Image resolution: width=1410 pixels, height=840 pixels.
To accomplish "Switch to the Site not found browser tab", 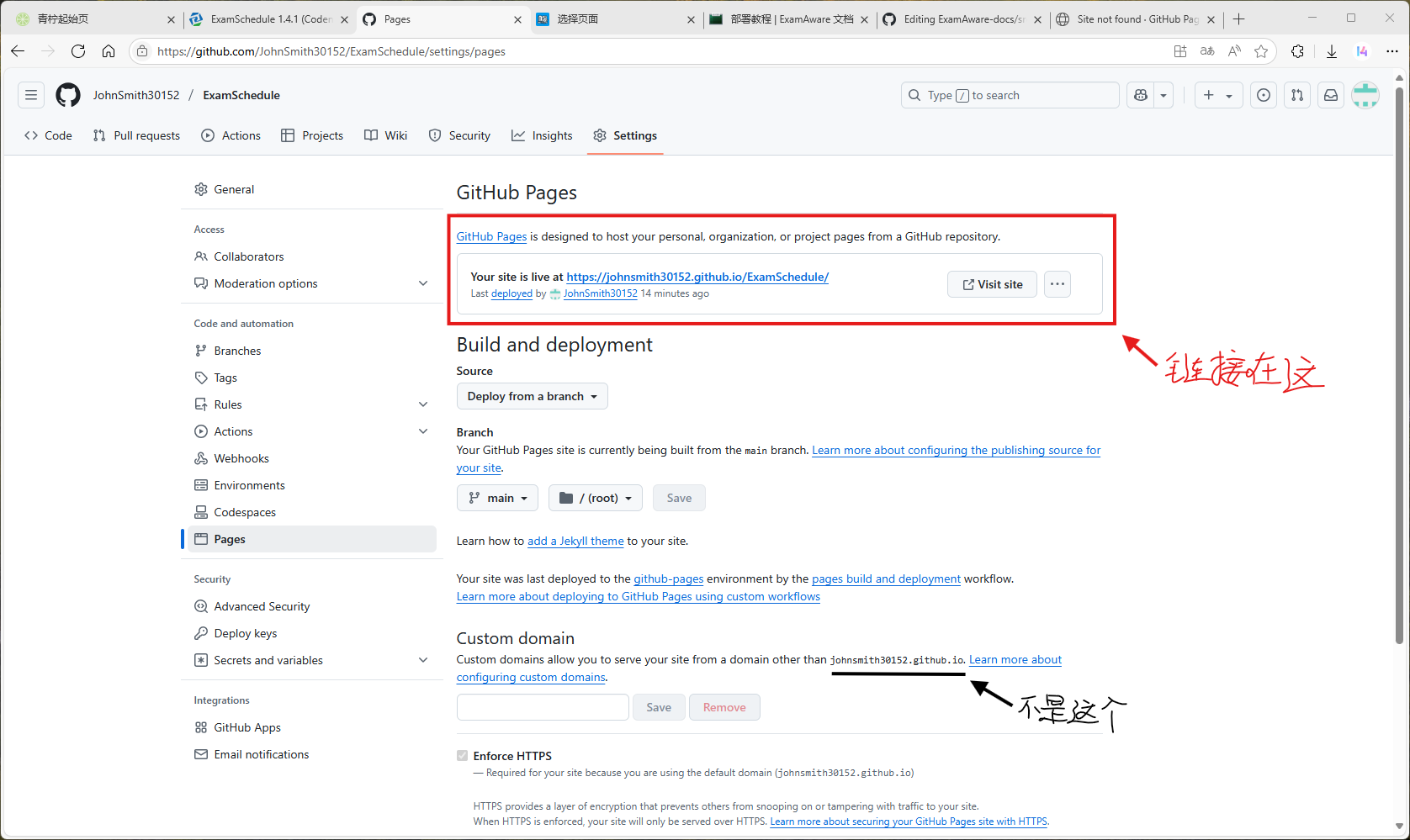I will pyautogui.click(x=1135, y=18).
